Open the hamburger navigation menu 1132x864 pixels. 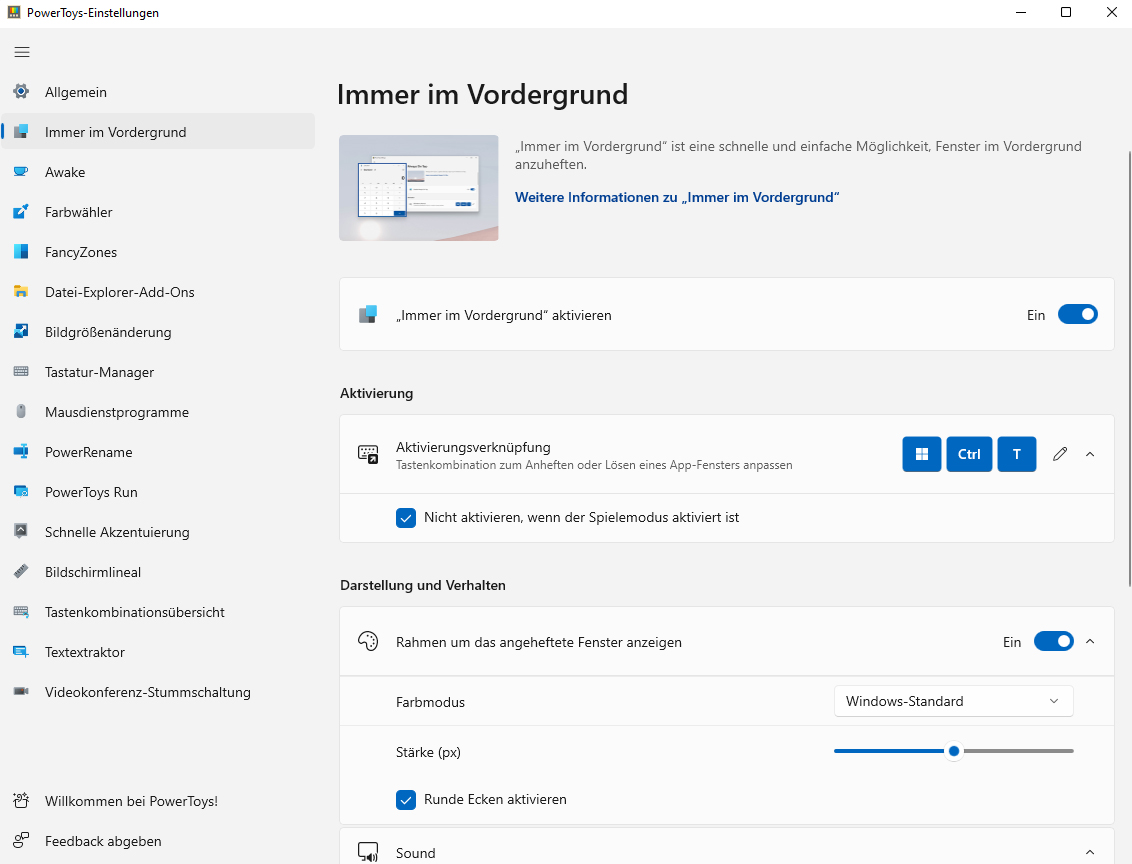coord(22,52)
